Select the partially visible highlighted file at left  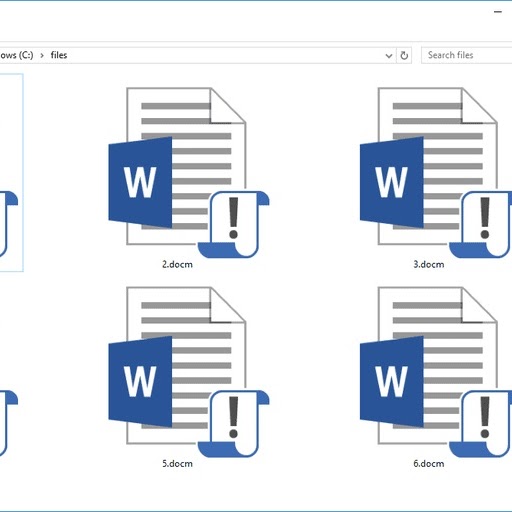[x=11, y=173]
